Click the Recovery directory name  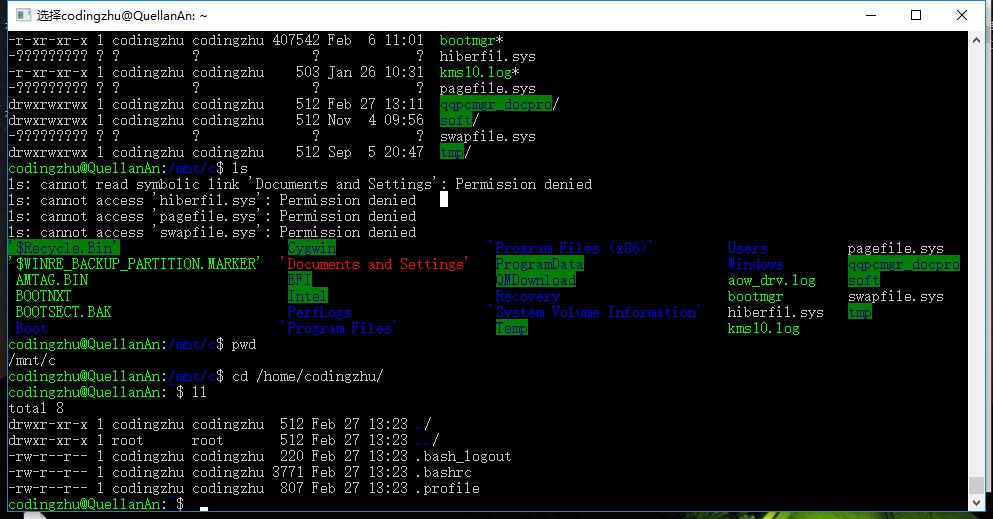[528, 296]
